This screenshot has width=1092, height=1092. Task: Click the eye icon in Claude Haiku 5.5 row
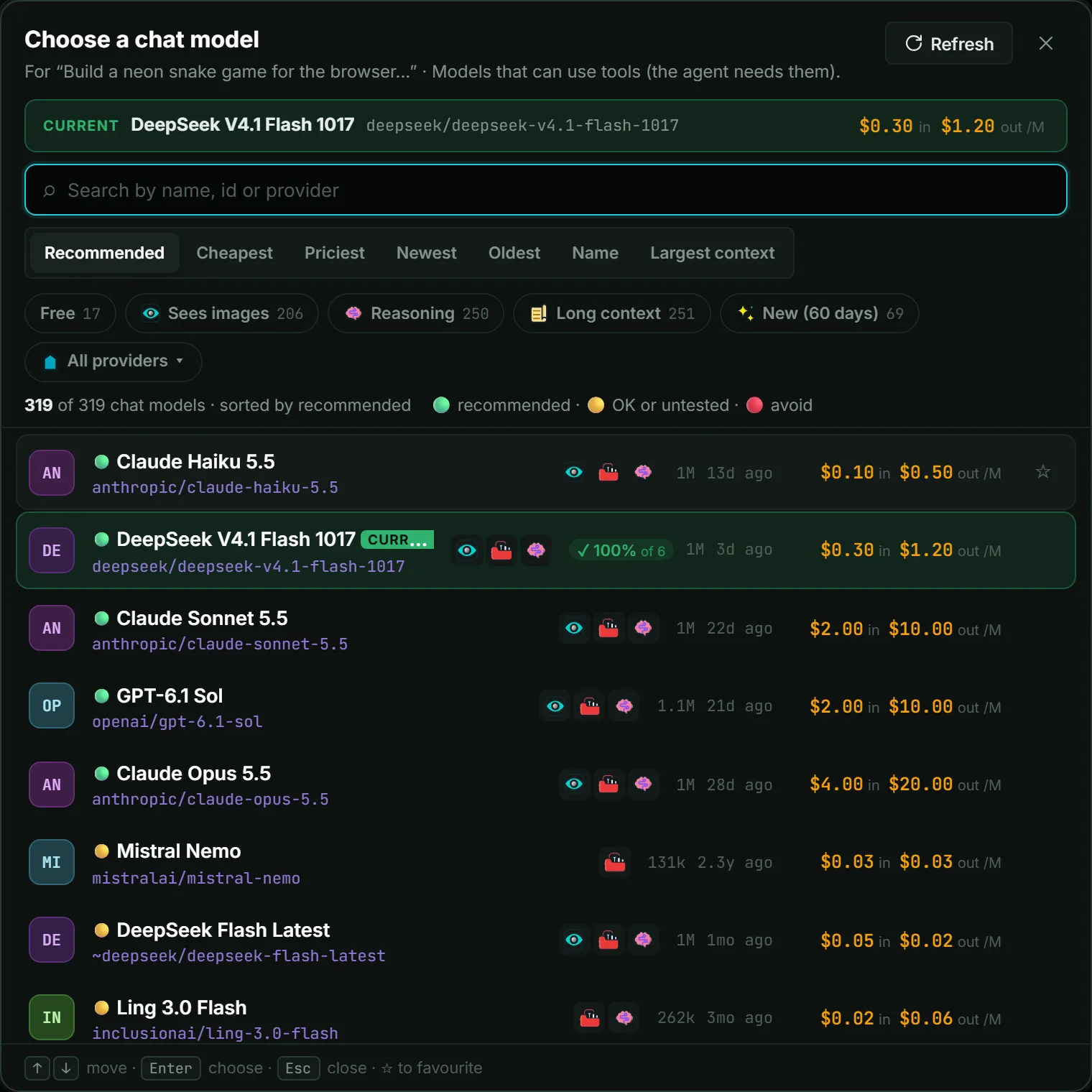point(574,472)
